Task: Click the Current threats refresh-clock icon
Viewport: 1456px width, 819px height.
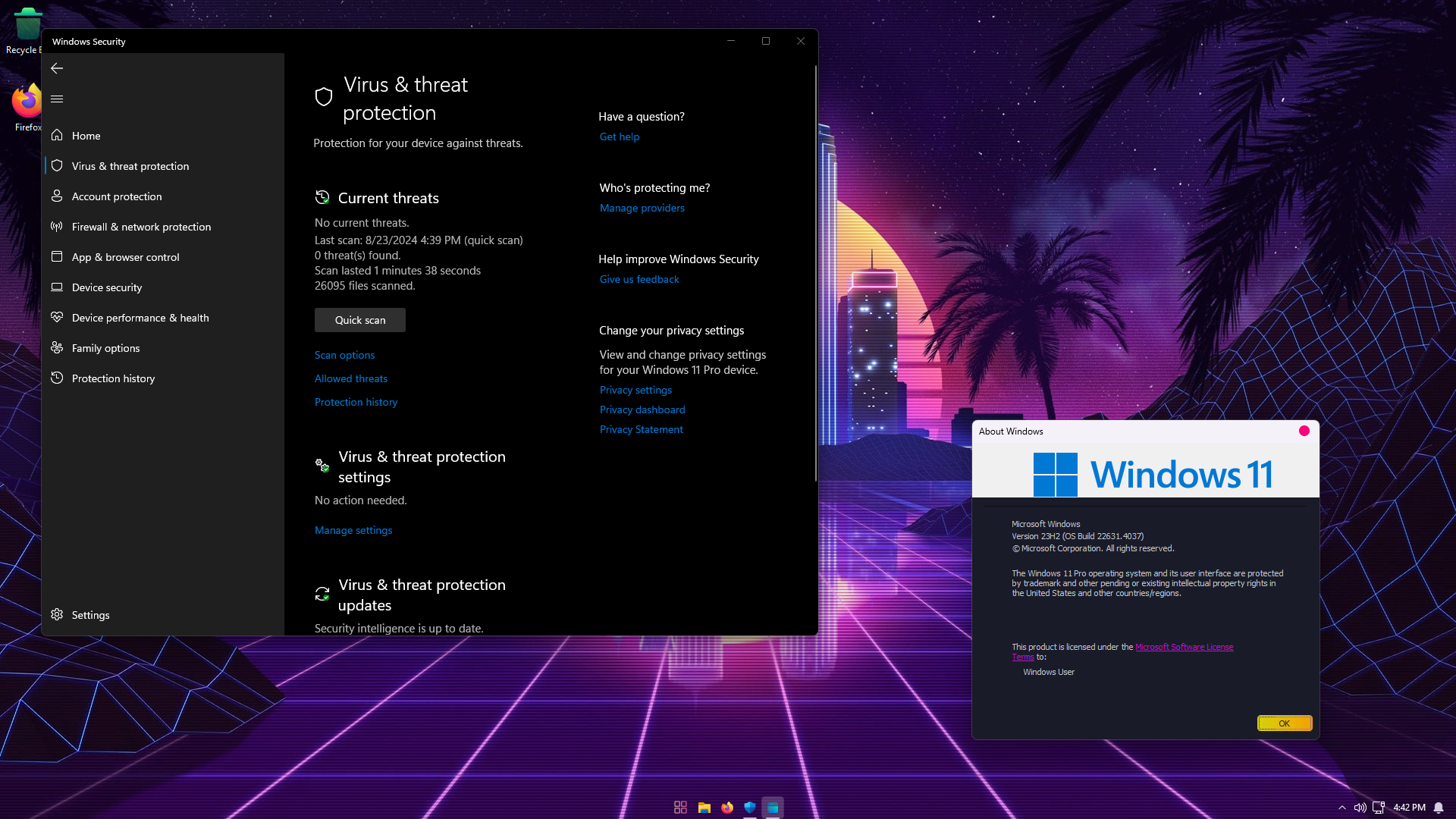Action: point(322,197)
